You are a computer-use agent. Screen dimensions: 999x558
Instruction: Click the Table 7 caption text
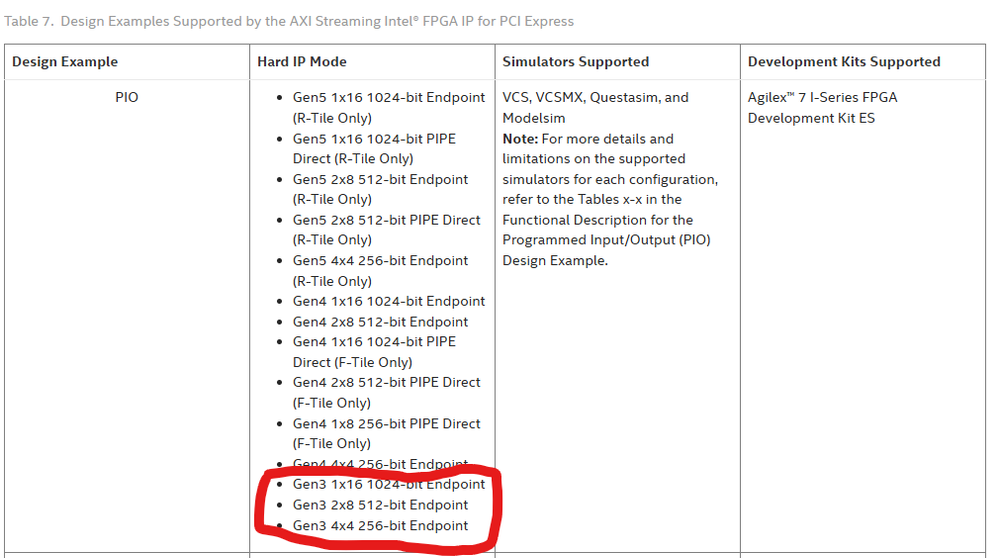(x=289, y=21)
